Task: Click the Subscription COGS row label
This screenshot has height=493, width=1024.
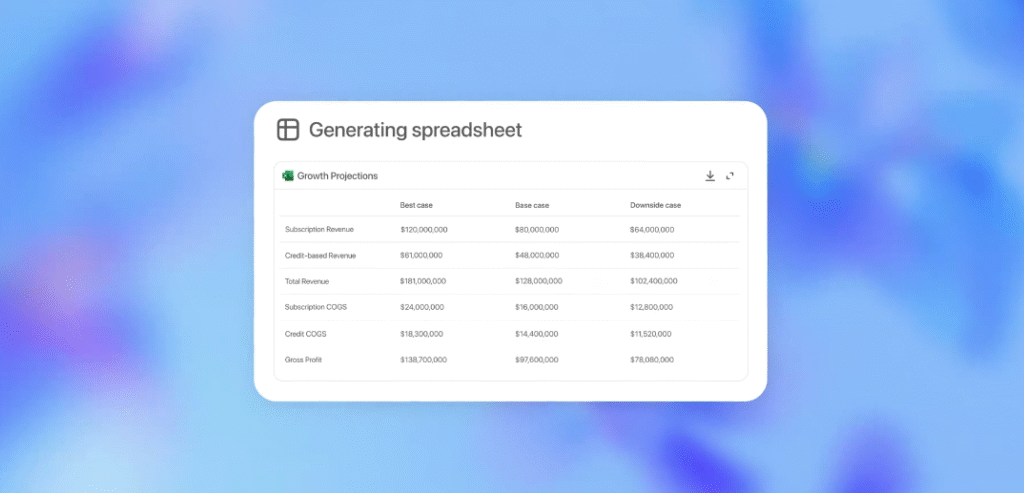Action: click(x=316, y=307)
